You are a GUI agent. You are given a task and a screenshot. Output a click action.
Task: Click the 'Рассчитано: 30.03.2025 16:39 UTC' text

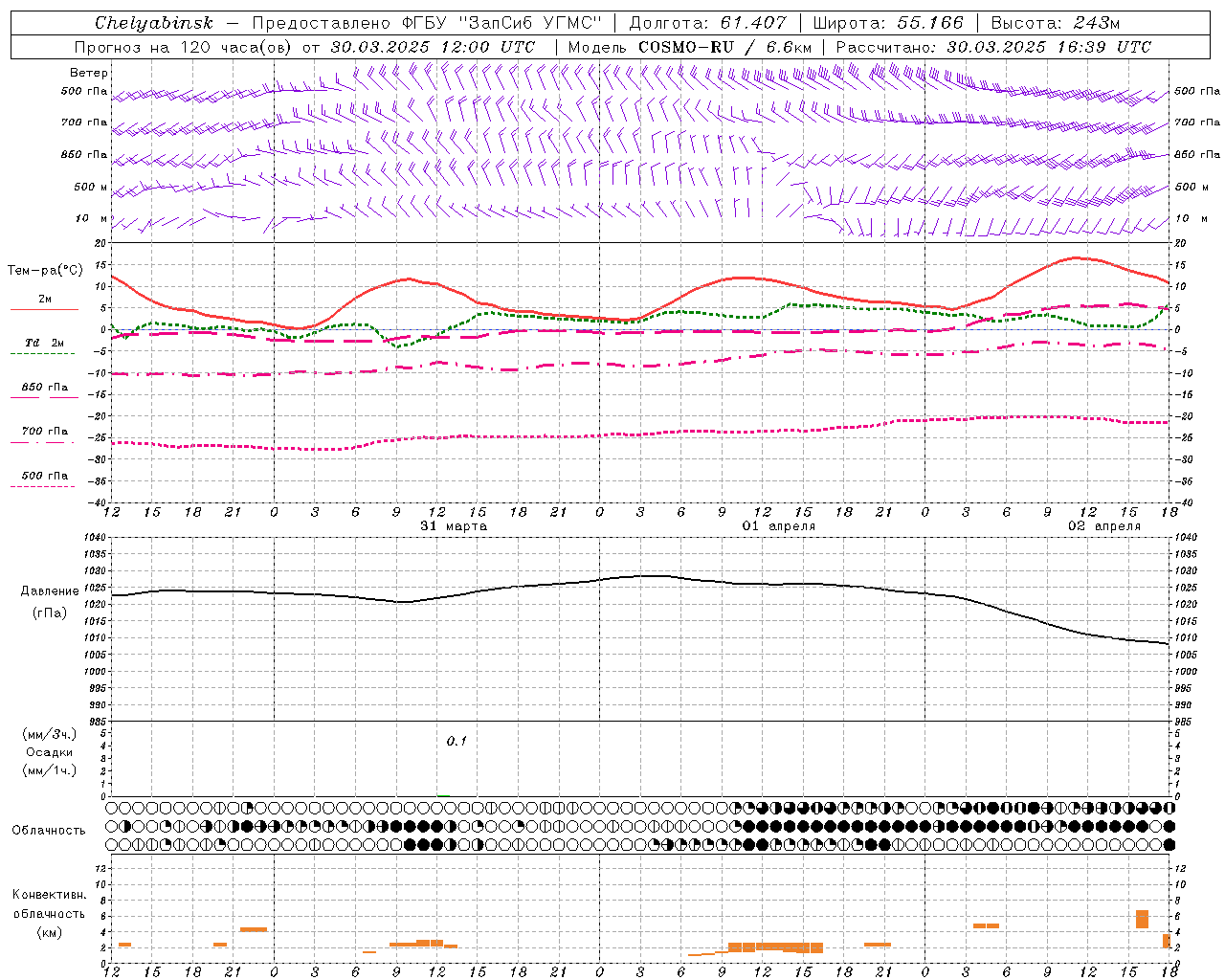993,47
